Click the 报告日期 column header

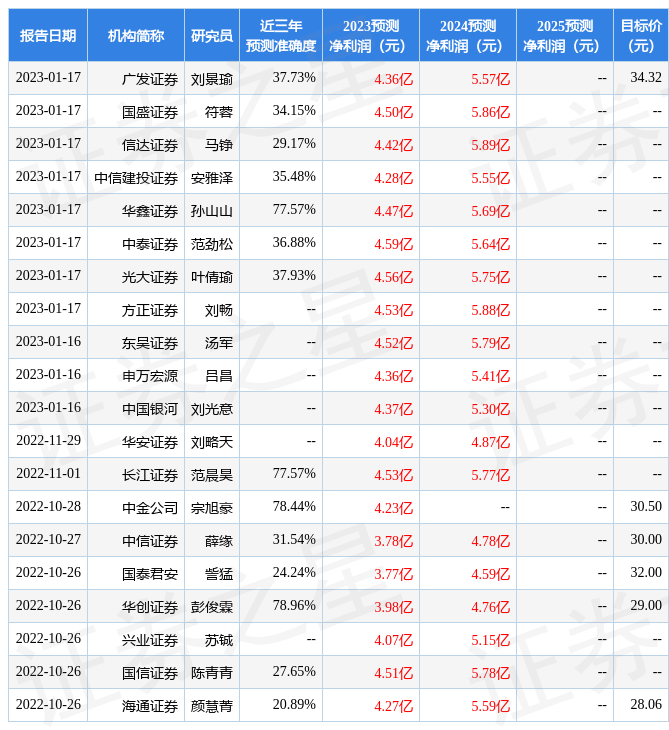[48, 35]
